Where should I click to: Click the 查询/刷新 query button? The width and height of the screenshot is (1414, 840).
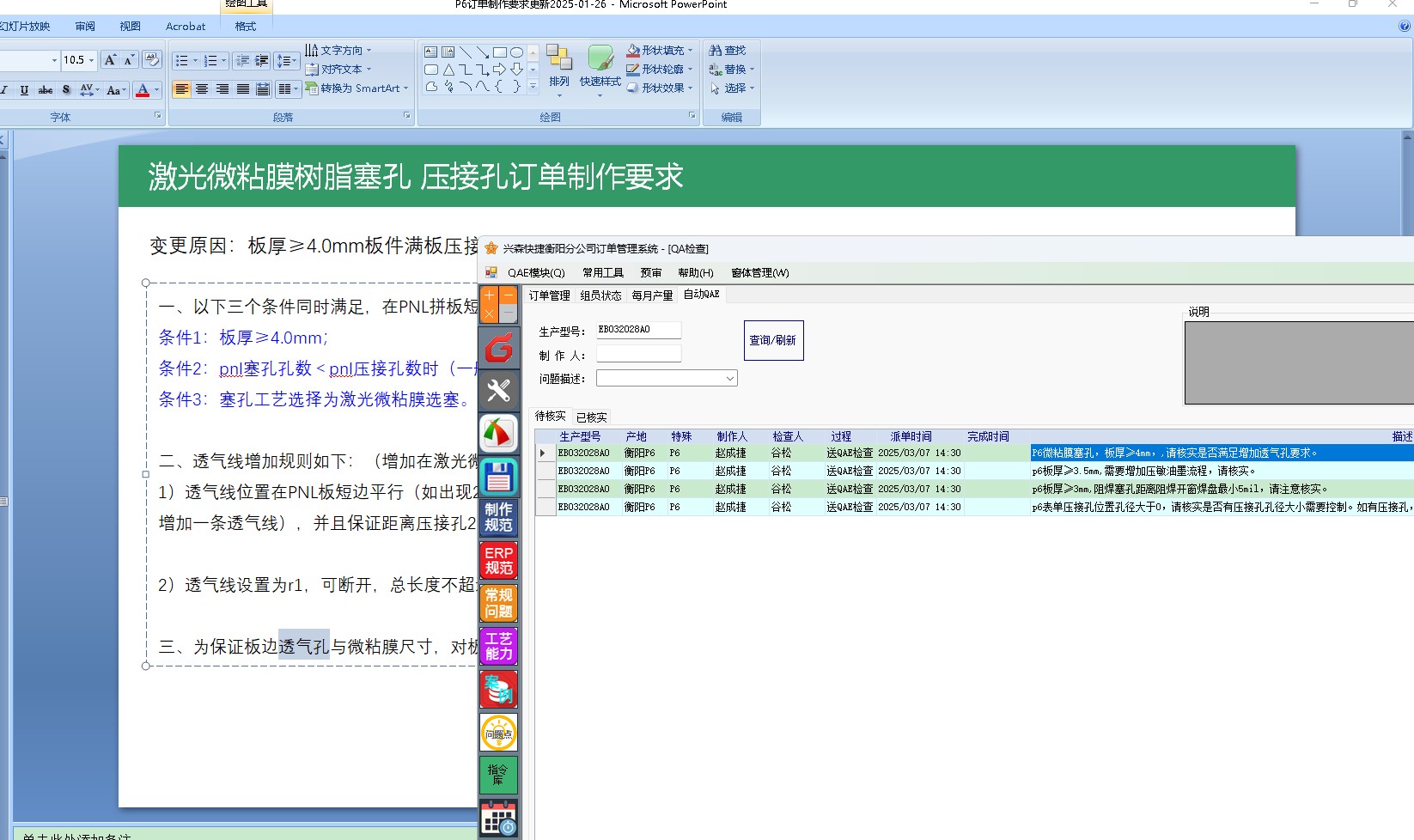tap(773, 341)
